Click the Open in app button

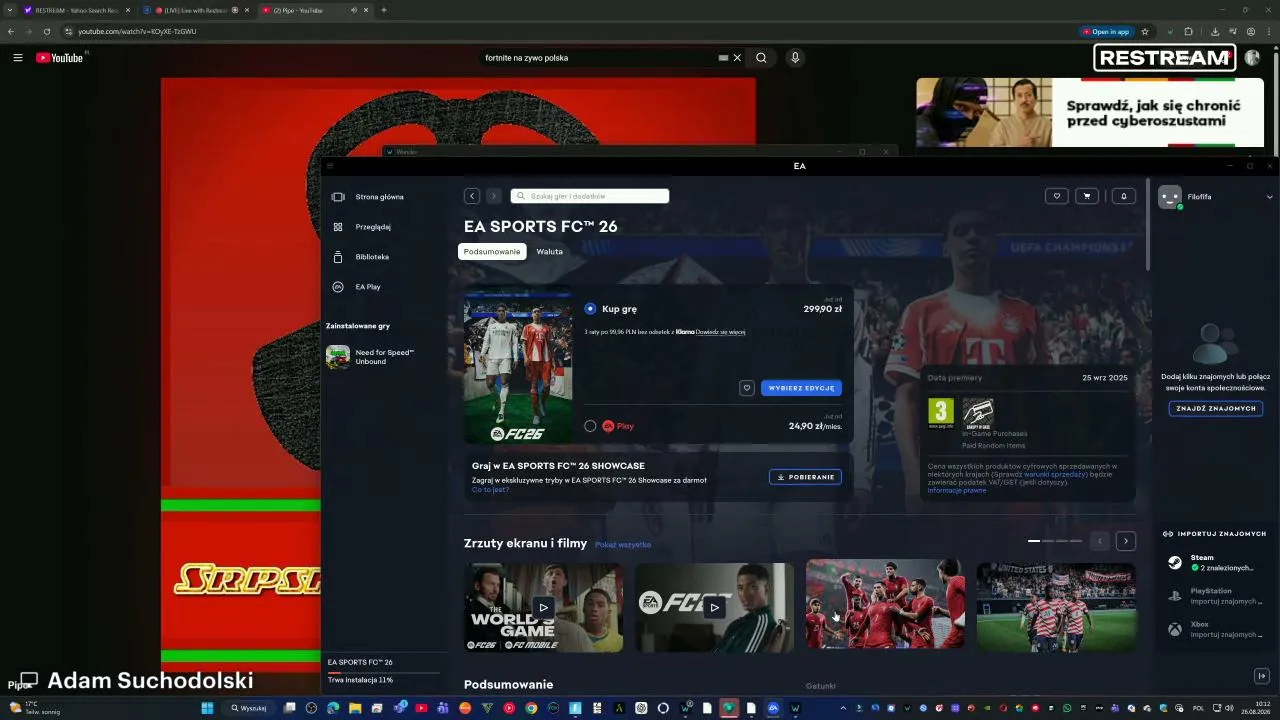(1106, 31)
